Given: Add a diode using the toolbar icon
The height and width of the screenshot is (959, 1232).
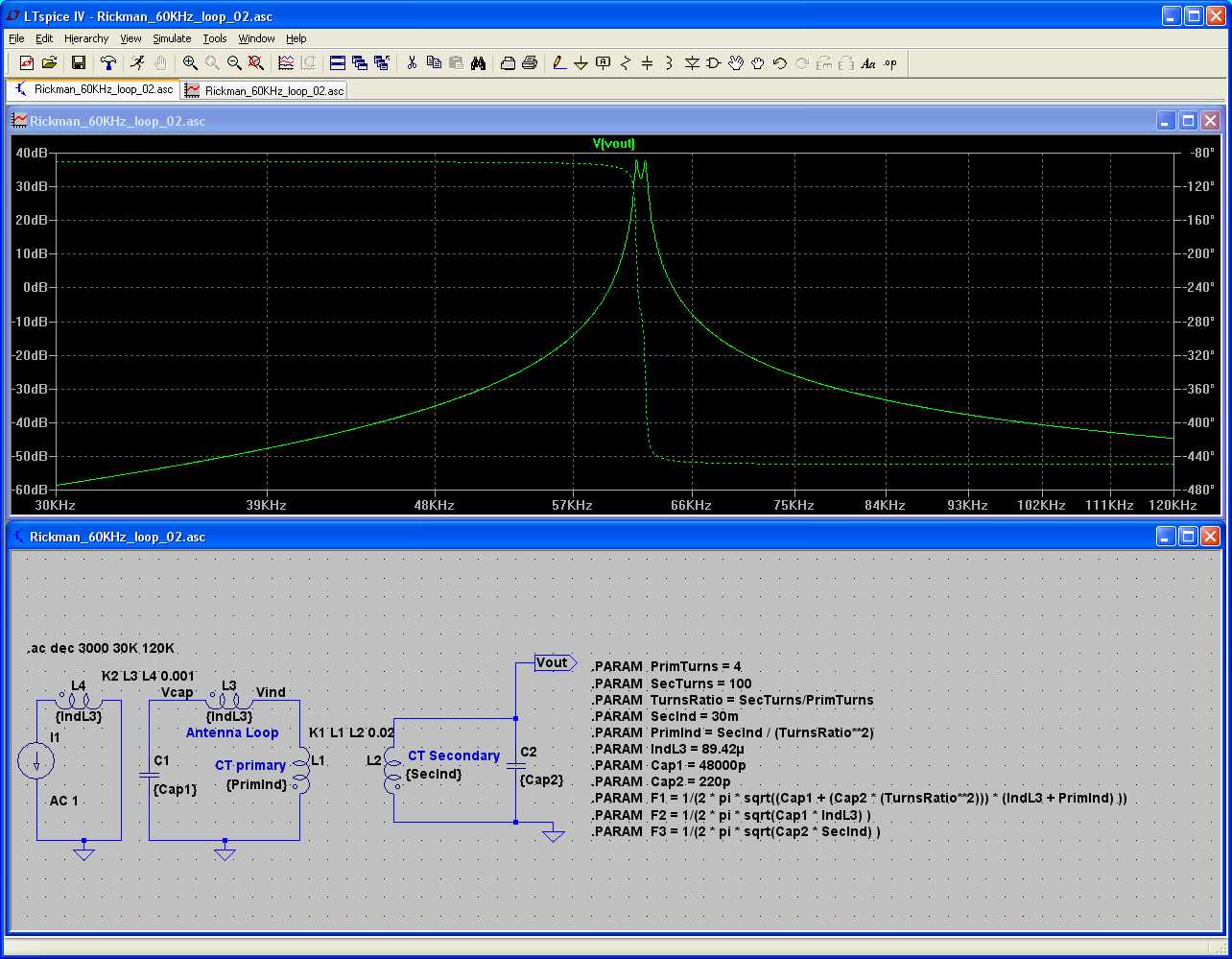Looking at the screenshot, I should pos(692,63).
